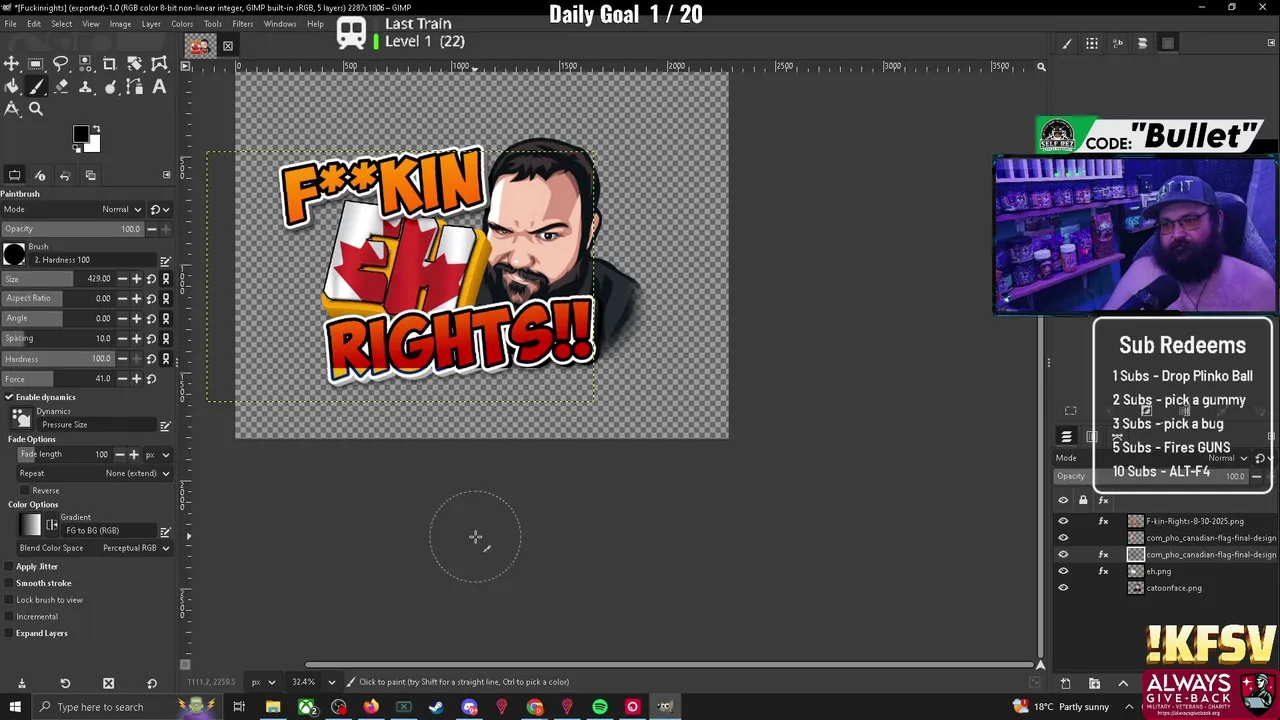Screen dimensions: 1280x720
Task: Click the foreground black color swatch
Action: pos(81,134)
